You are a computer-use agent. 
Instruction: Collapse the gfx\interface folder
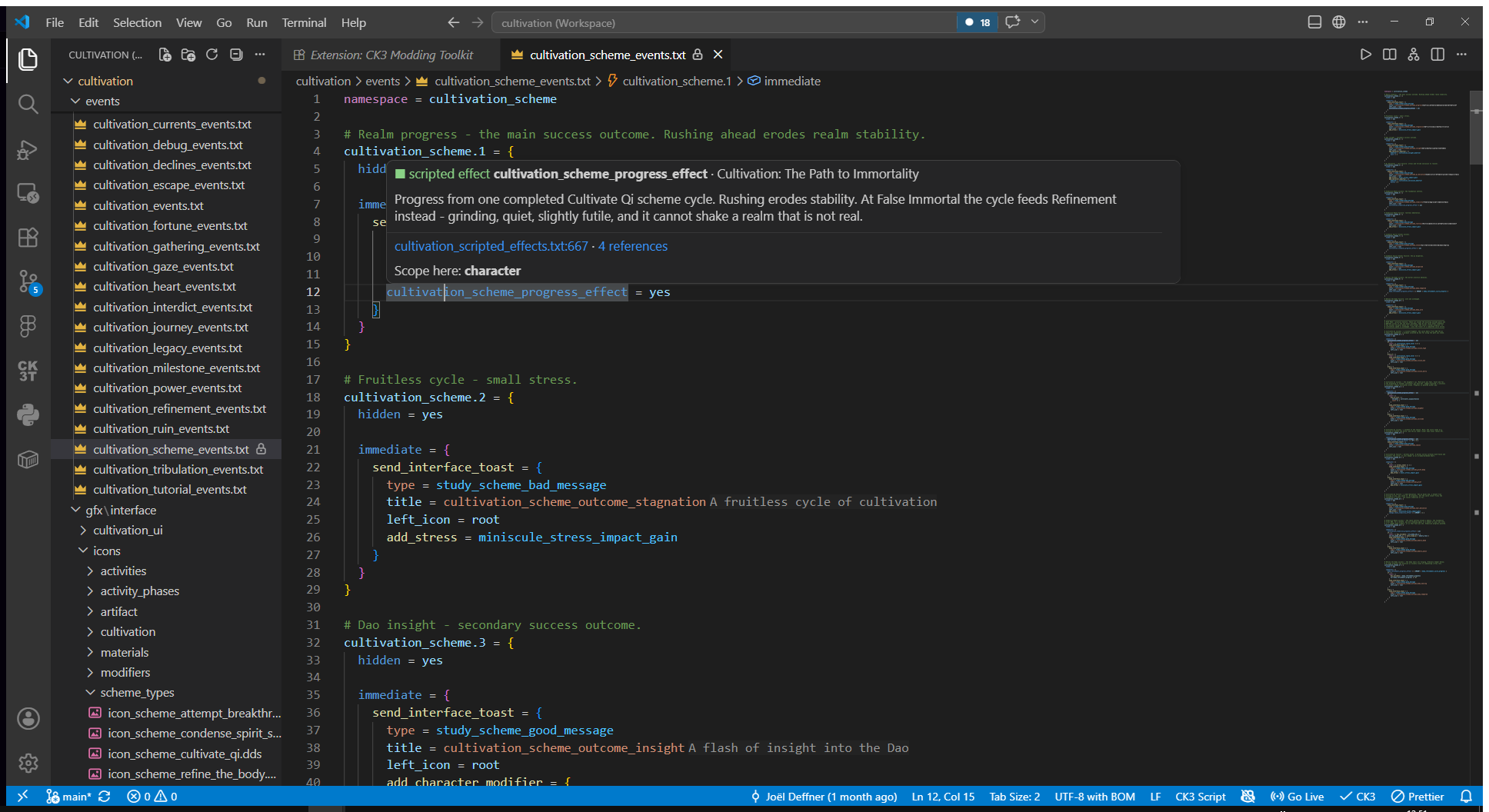pos(121,510)
